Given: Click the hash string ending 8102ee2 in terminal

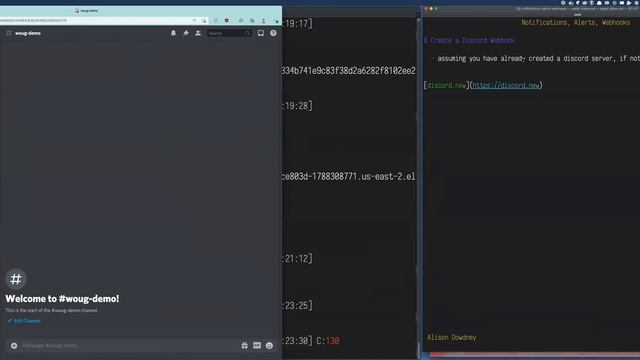Looking at the screenshot, I should click(349, 71).
